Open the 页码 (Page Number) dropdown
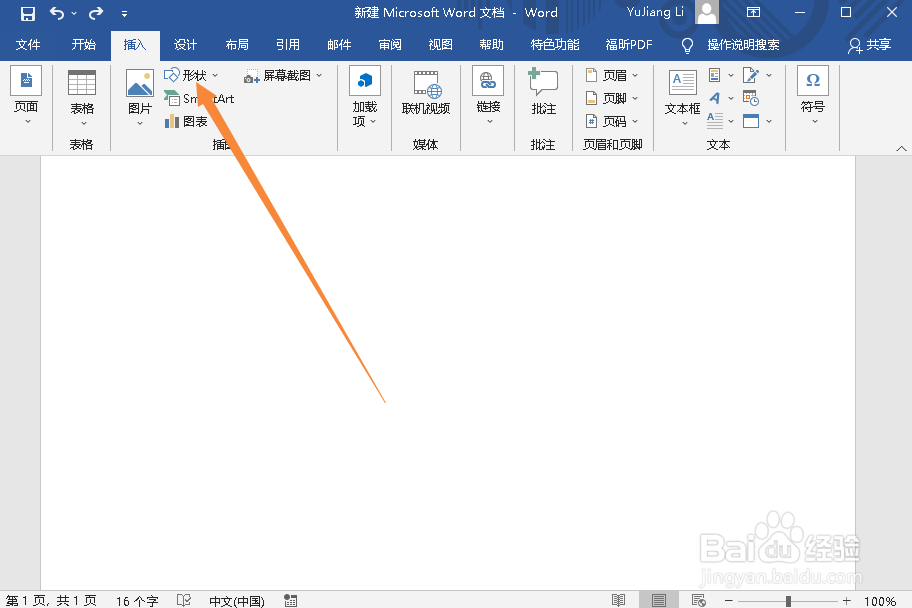 612,121
